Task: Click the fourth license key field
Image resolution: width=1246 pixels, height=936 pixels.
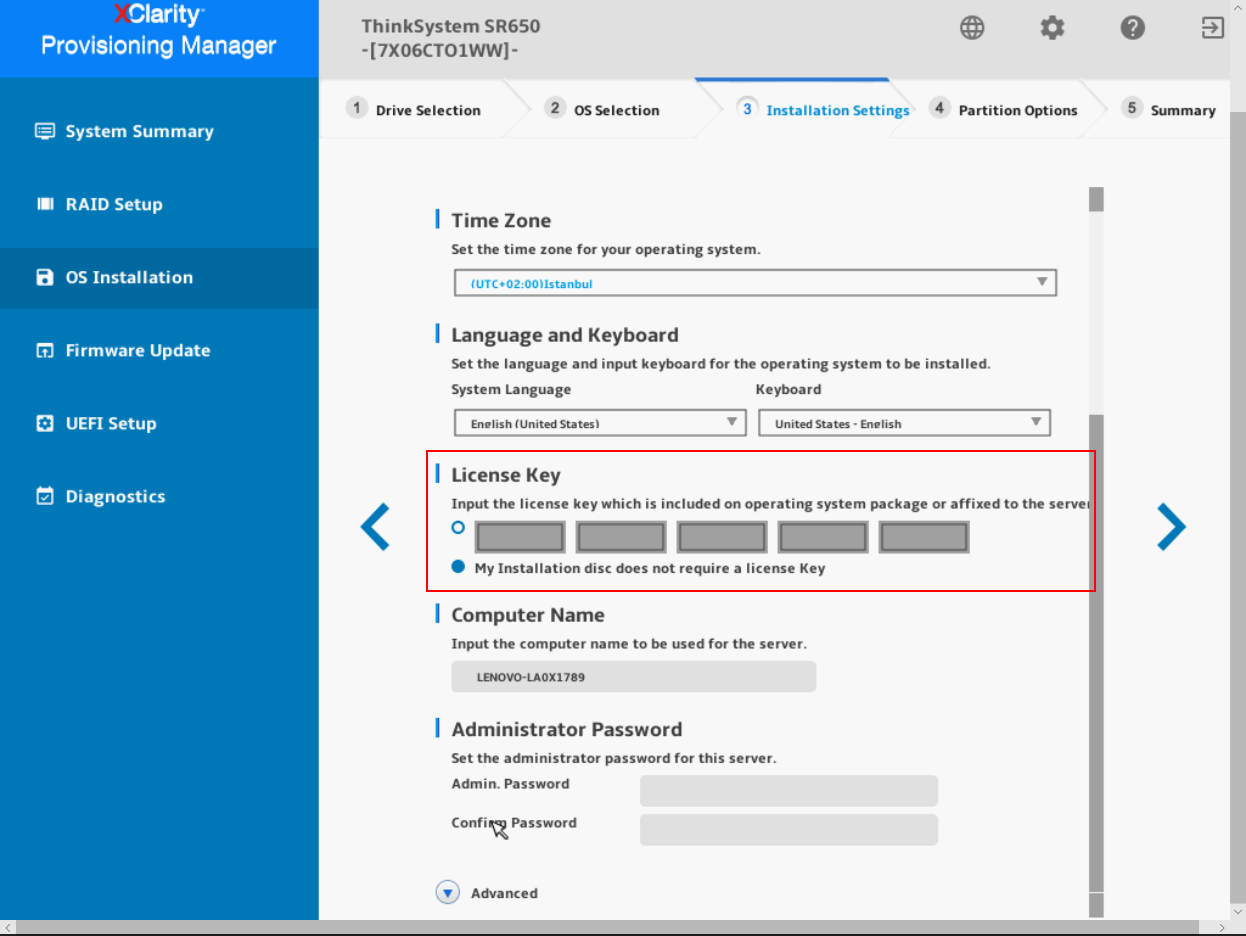Action: (x=823, y=537)
